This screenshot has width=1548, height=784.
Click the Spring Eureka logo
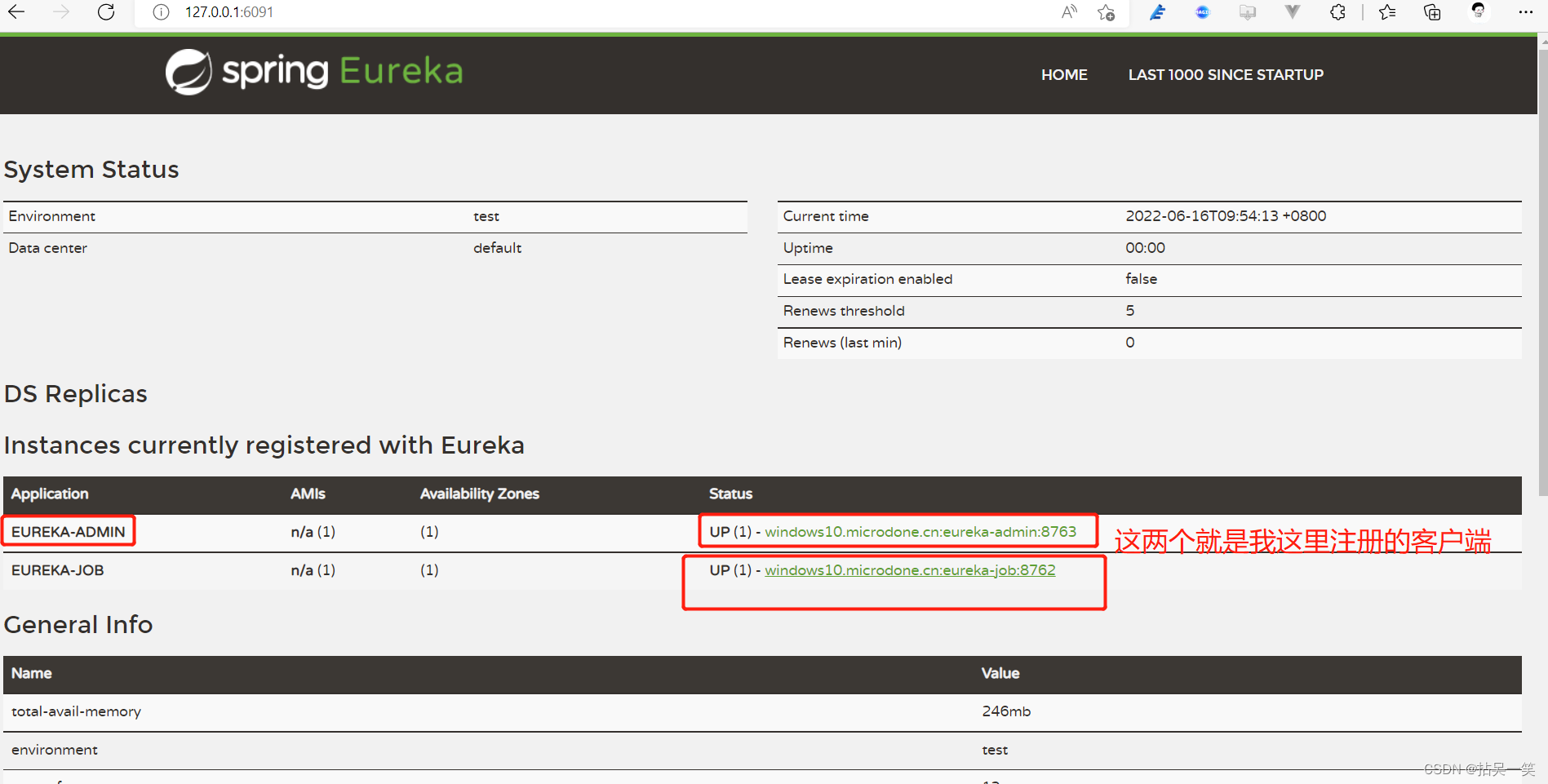[x=314, y=72]
